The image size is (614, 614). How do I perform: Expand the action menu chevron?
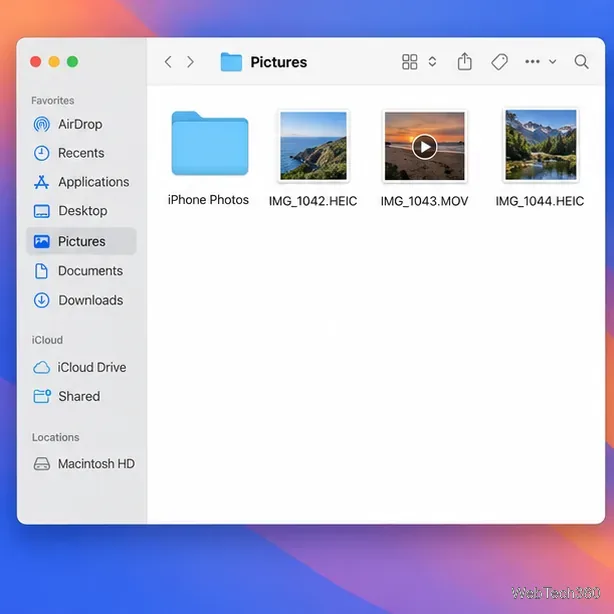coord(553,62)
